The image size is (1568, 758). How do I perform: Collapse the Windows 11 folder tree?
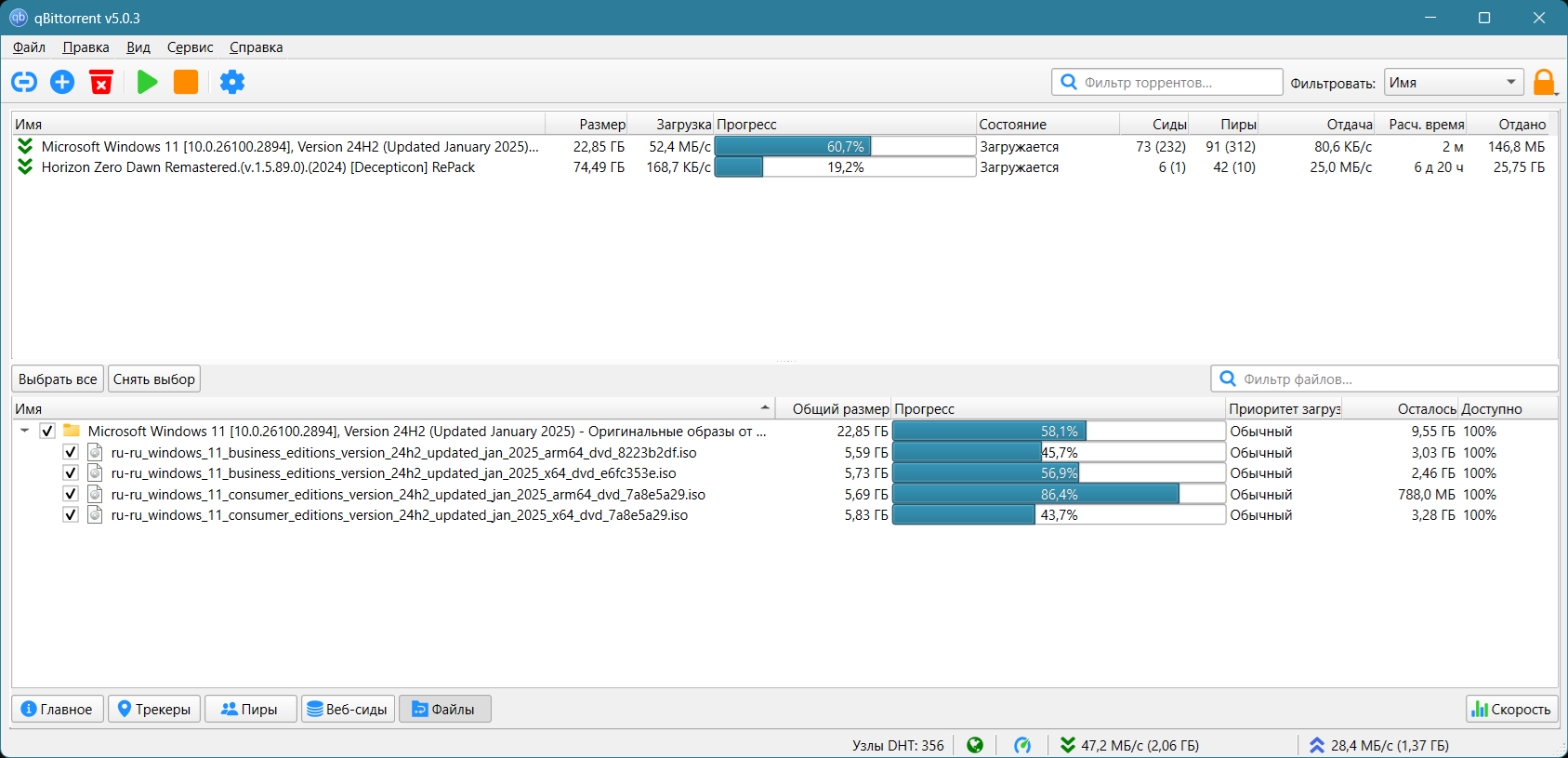point(25,432)
